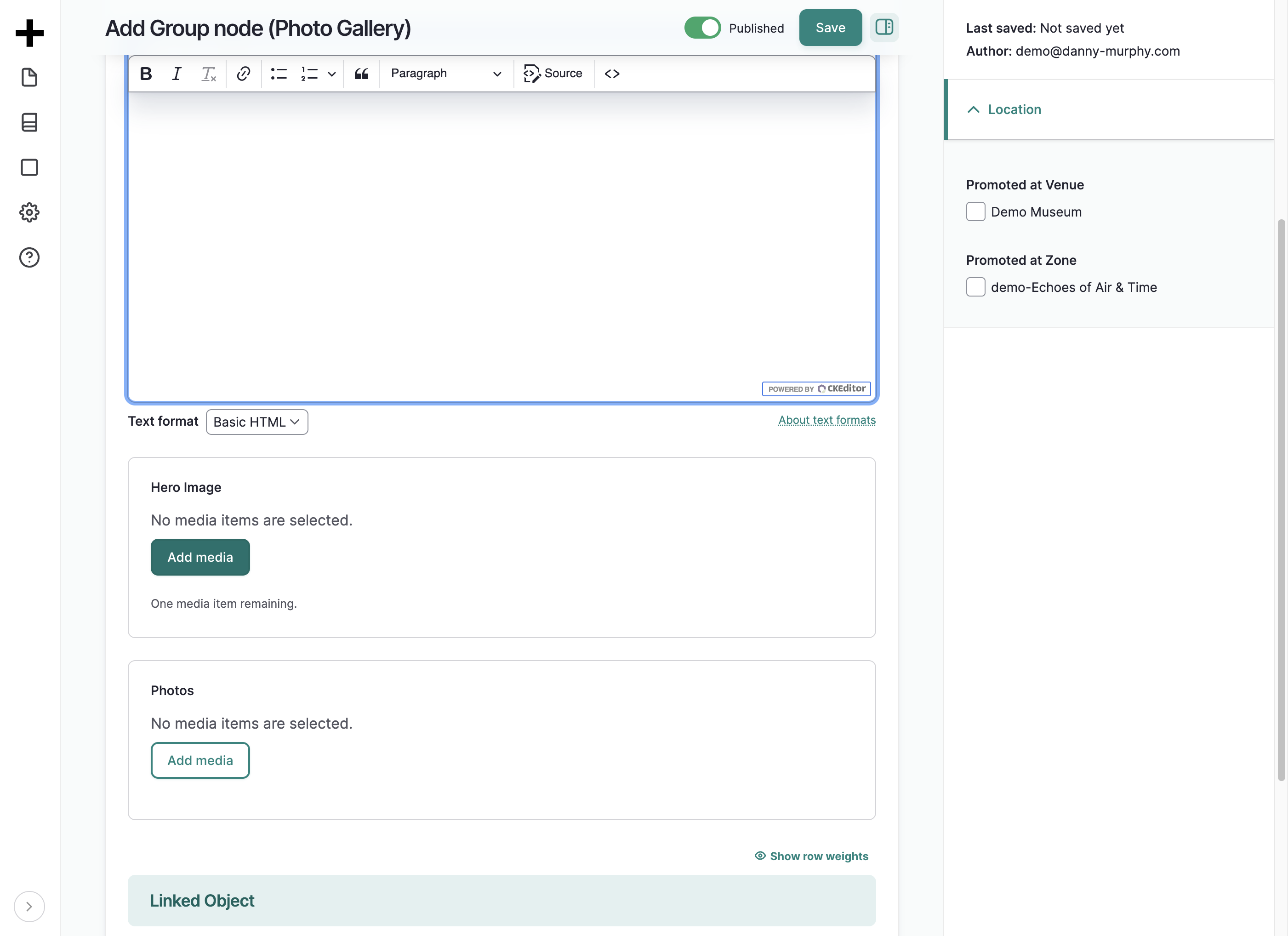Open the Paragraph heading dropdown
The height and width of the screenshot is (936, 1288).
coord(446,73)
